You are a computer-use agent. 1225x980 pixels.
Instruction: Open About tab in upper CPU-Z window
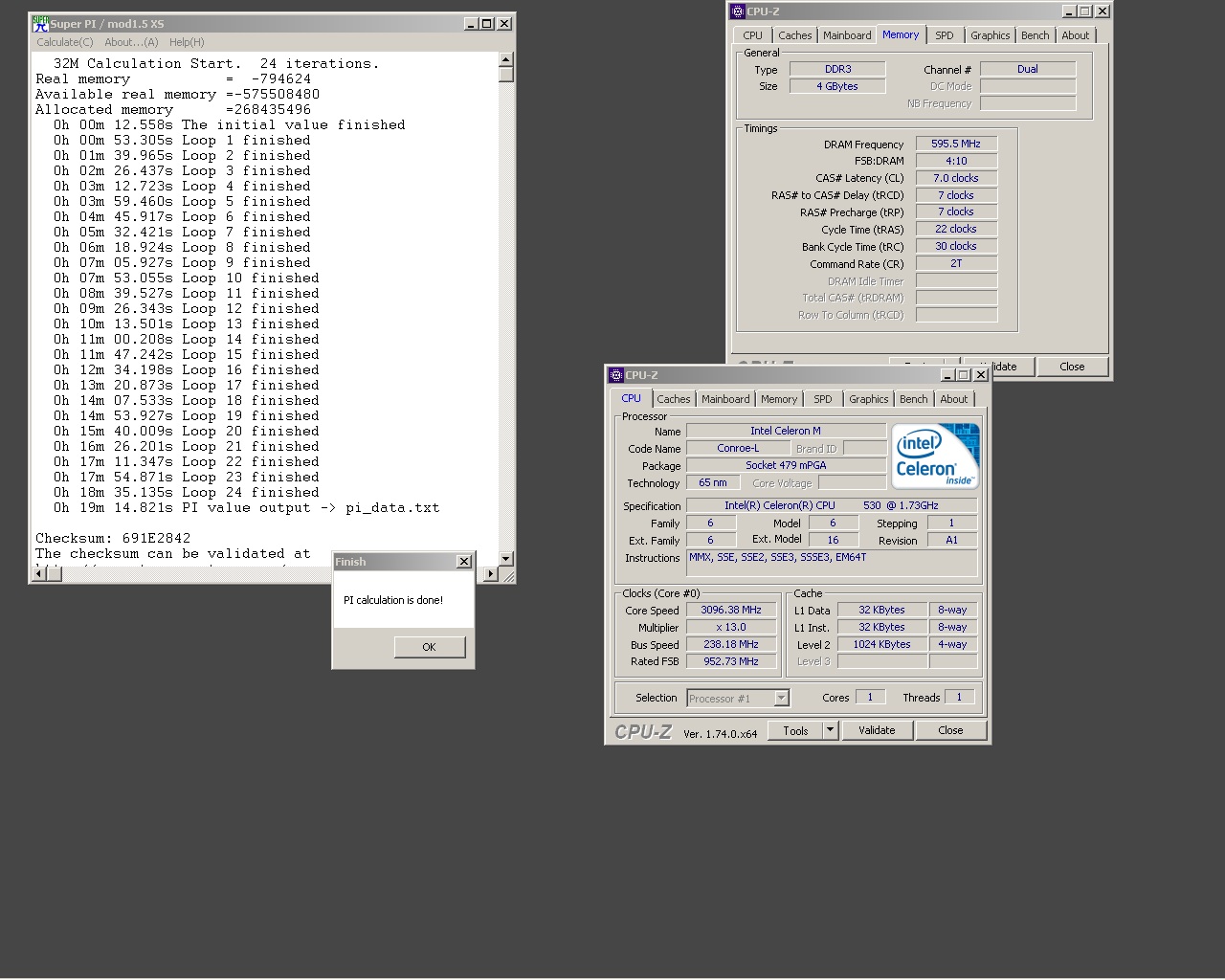[x=1076, y=35]
